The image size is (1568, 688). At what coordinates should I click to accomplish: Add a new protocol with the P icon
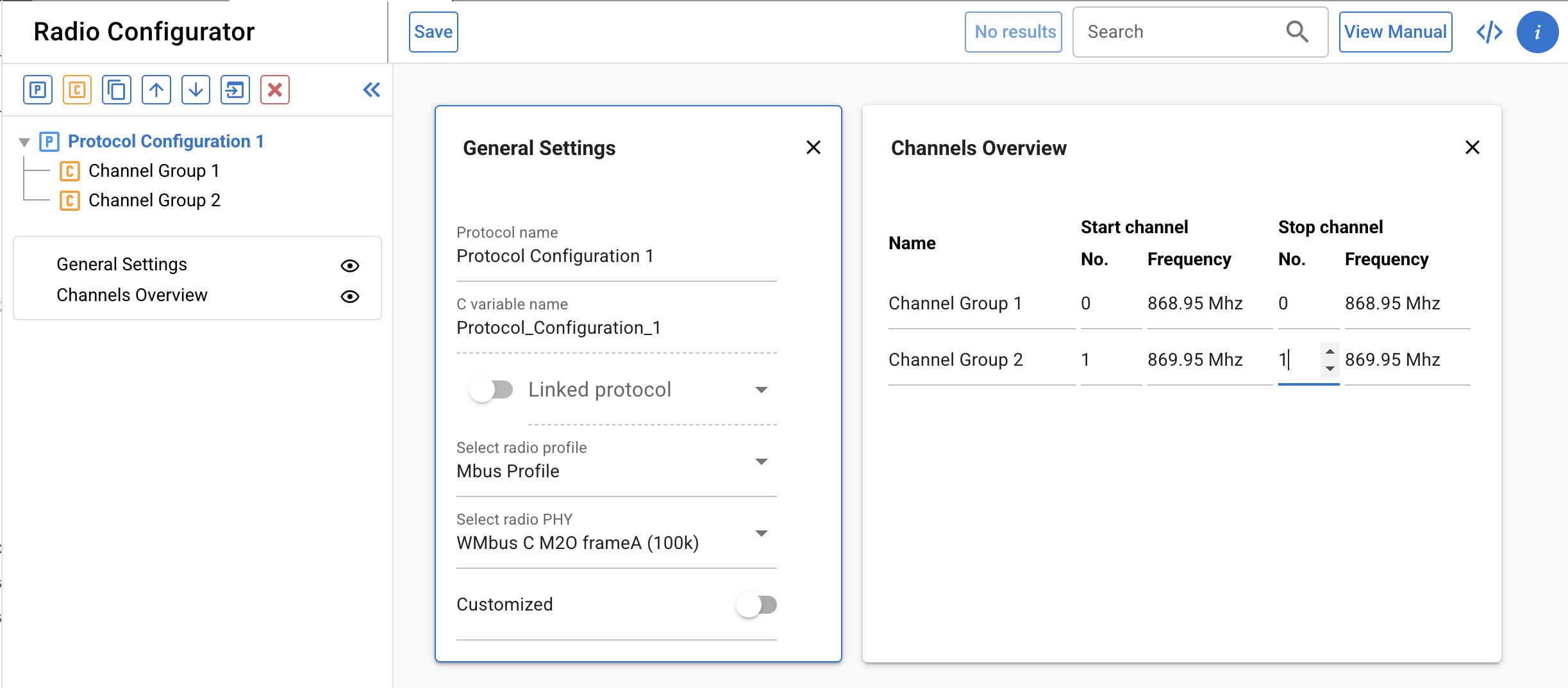pyautogui.click(x=38, y=90)
